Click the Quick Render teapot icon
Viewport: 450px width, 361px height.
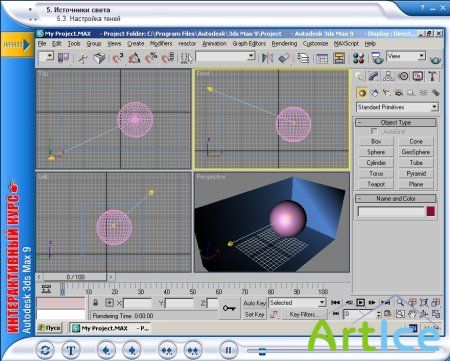(x=435, y=59)
